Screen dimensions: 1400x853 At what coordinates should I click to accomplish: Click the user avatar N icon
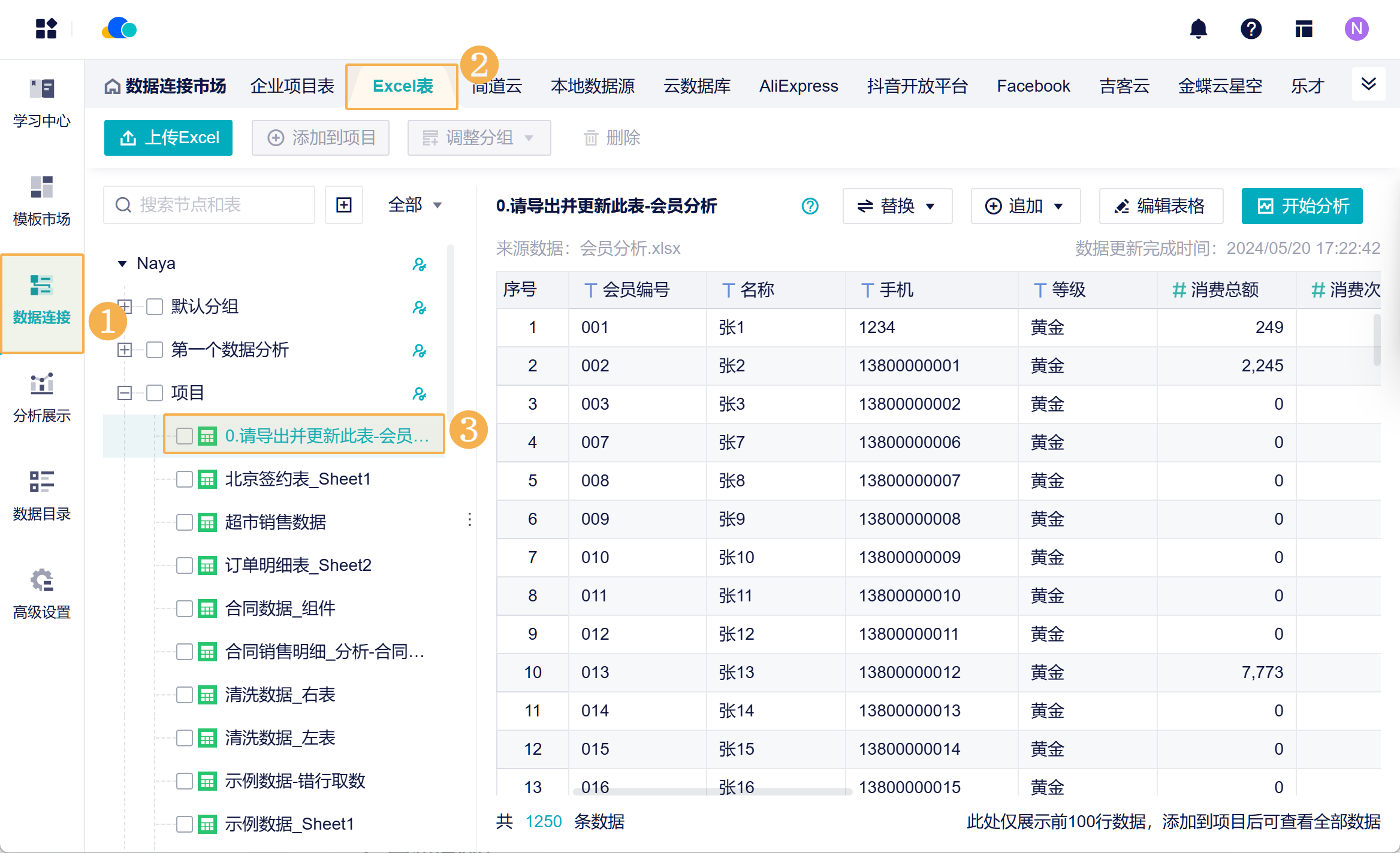(1356, 29)
